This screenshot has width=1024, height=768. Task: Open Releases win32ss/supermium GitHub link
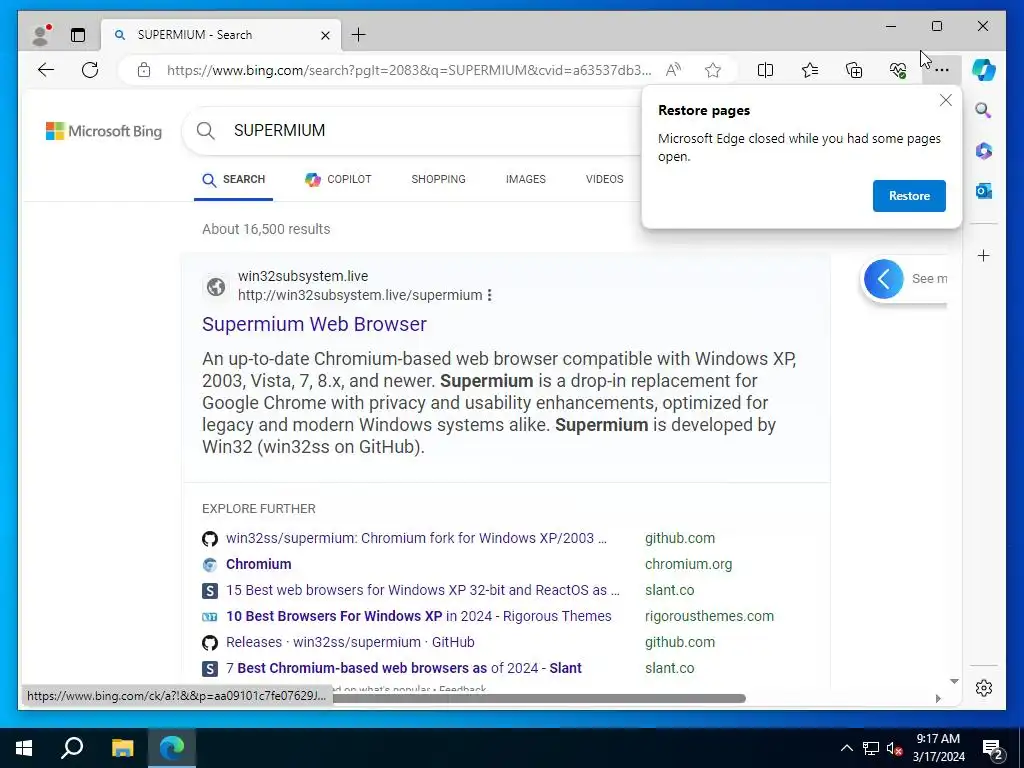(350, 643)
